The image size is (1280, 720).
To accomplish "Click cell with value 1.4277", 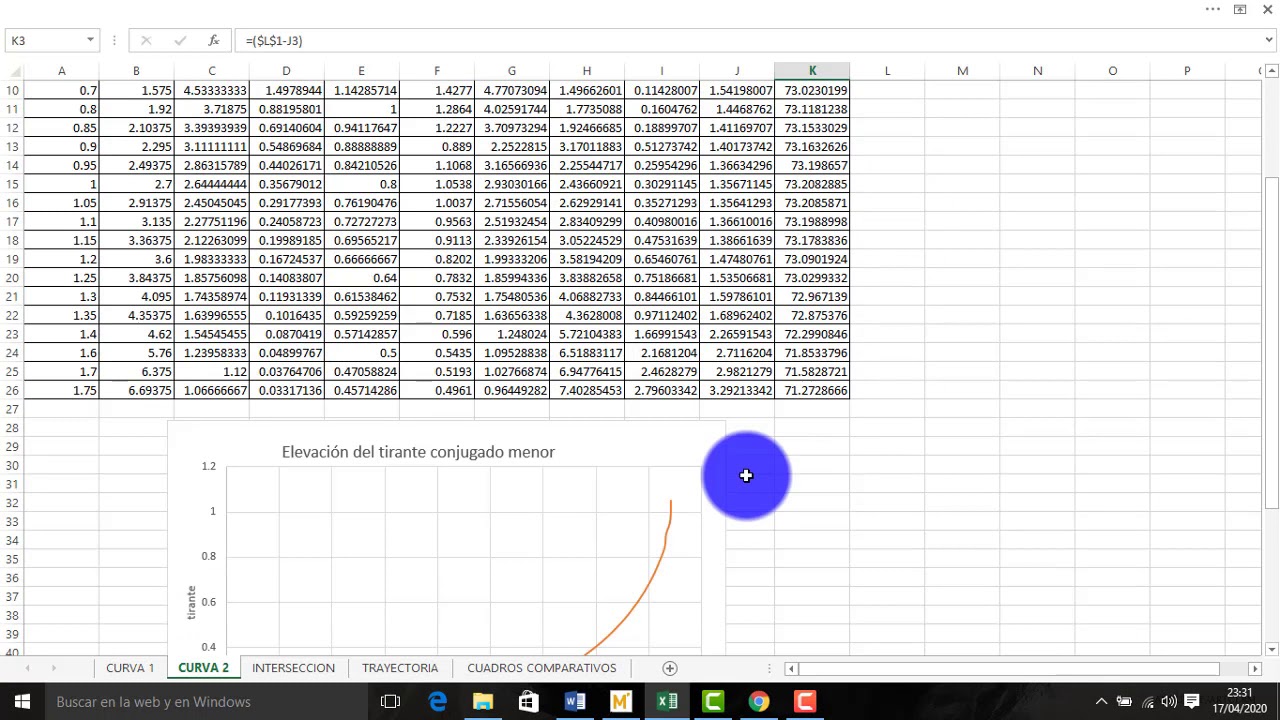I will (x=437, y=90).
